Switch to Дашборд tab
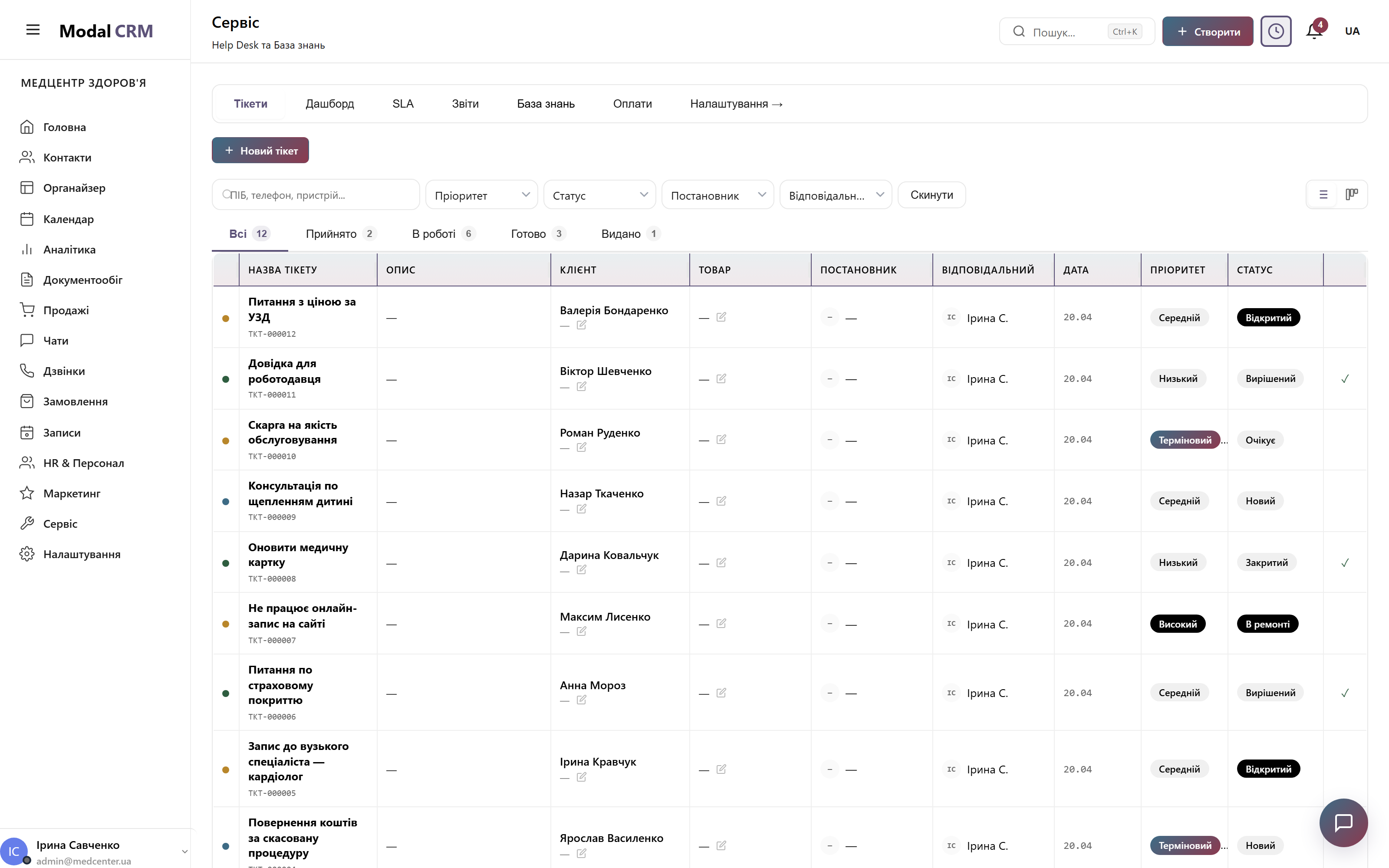 pyautogui.click(x=329, y=103)
